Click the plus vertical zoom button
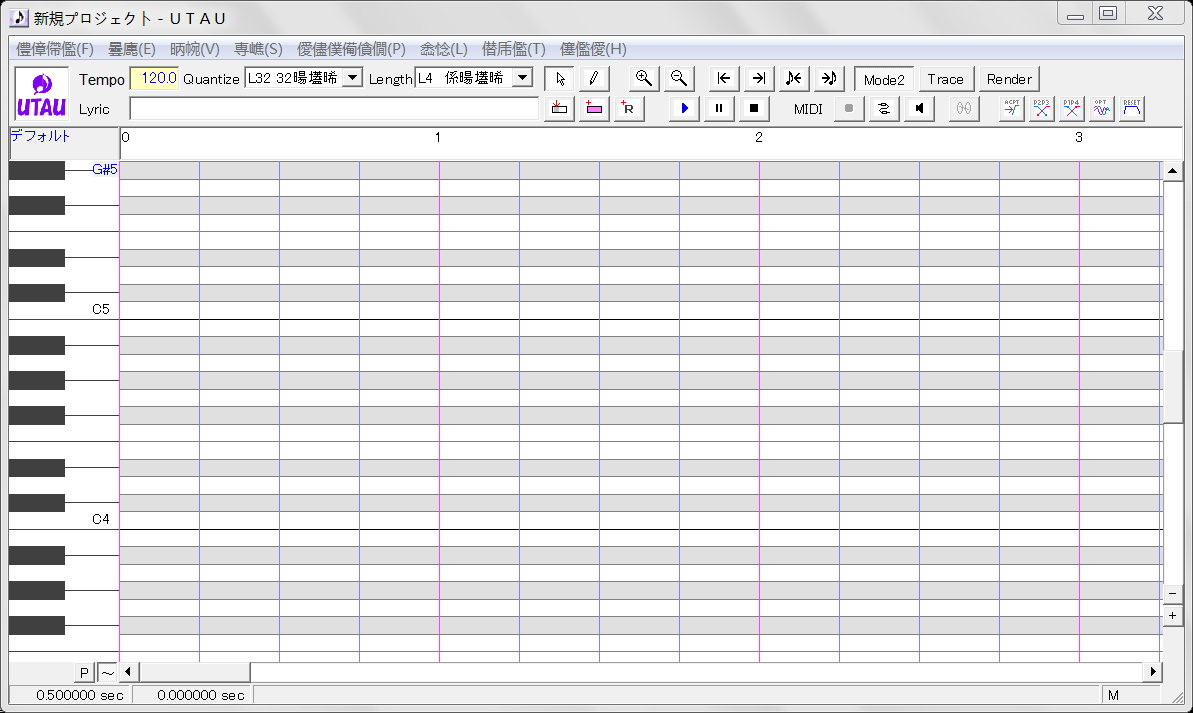The width and height of the screenshot is (1193, 713). pyautogui.click(x=1172, y=616)
